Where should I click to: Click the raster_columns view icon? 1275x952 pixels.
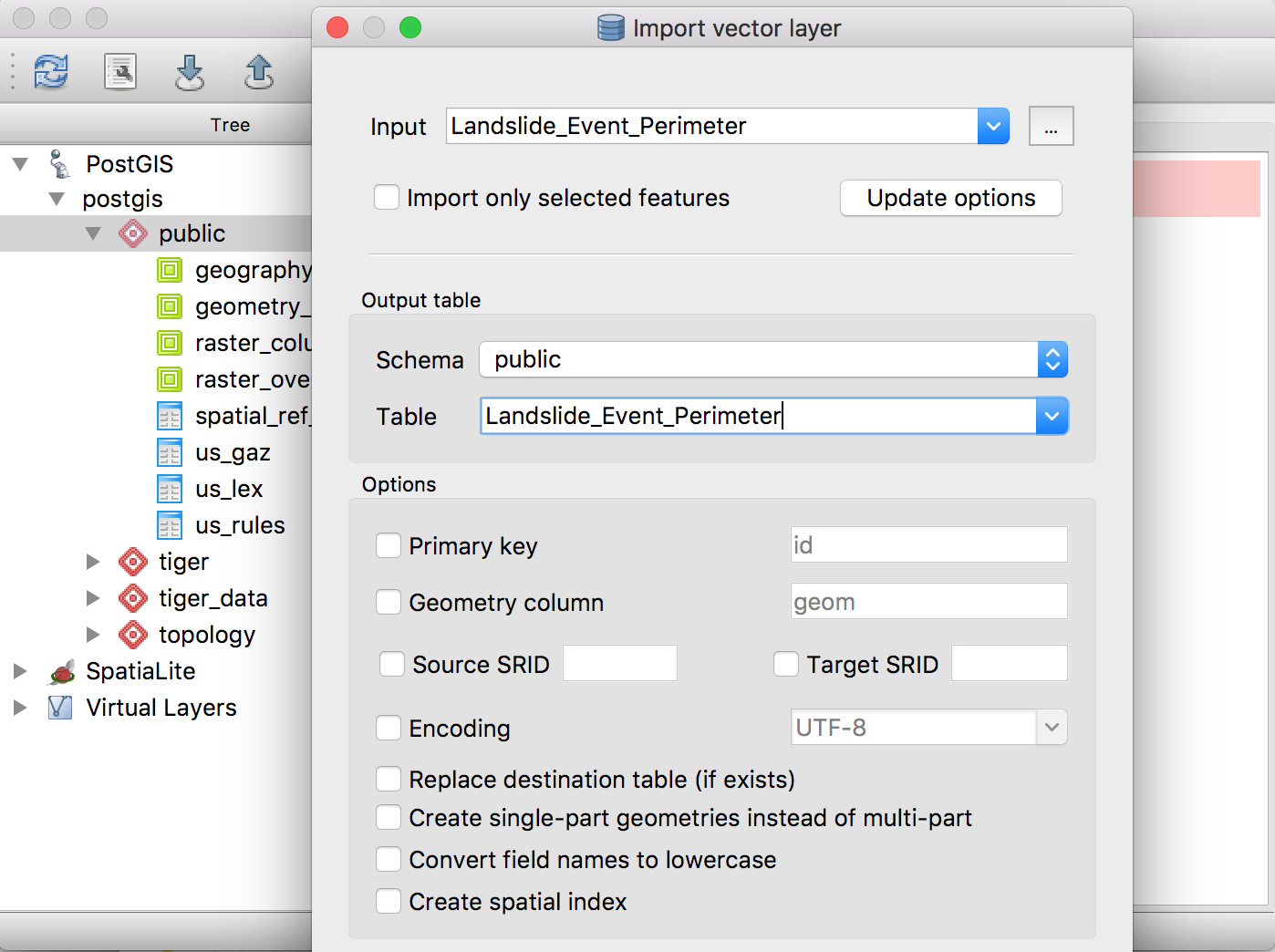pyautogui.click(x=170, y=343)
